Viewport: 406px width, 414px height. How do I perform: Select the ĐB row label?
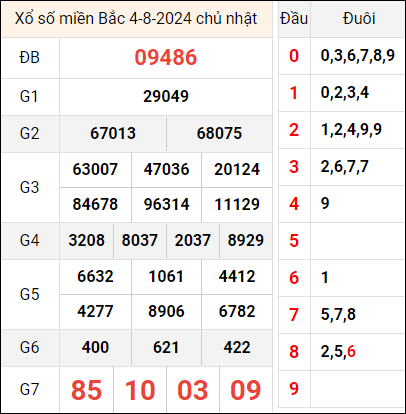tap(29, 57)
